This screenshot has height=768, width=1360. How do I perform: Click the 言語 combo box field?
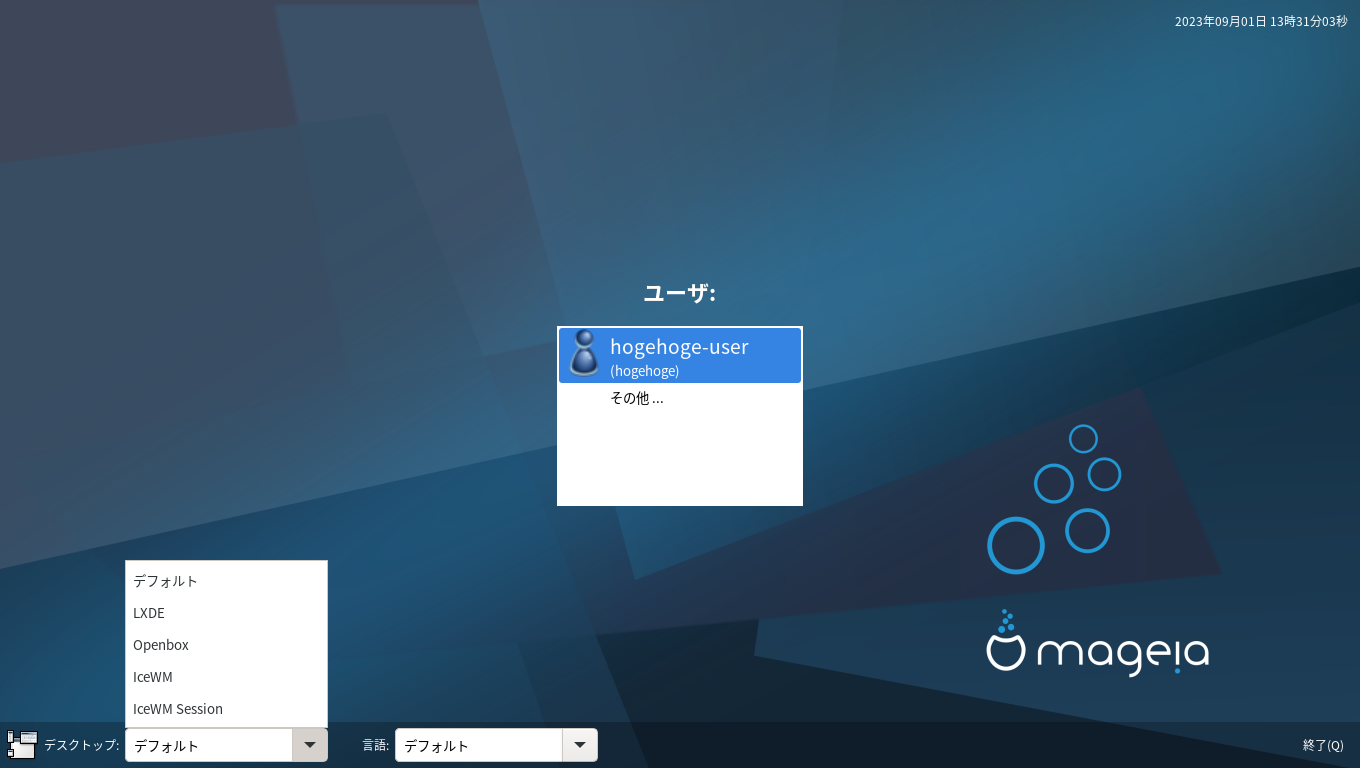click(479, 745)
